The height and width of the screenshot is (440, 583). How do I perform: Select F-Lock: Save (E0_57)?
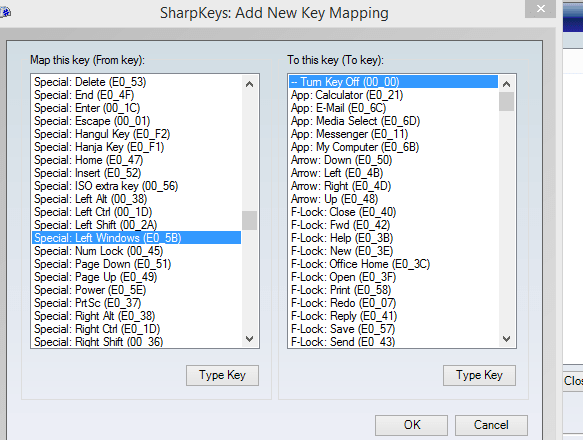(x=393, y=329)
